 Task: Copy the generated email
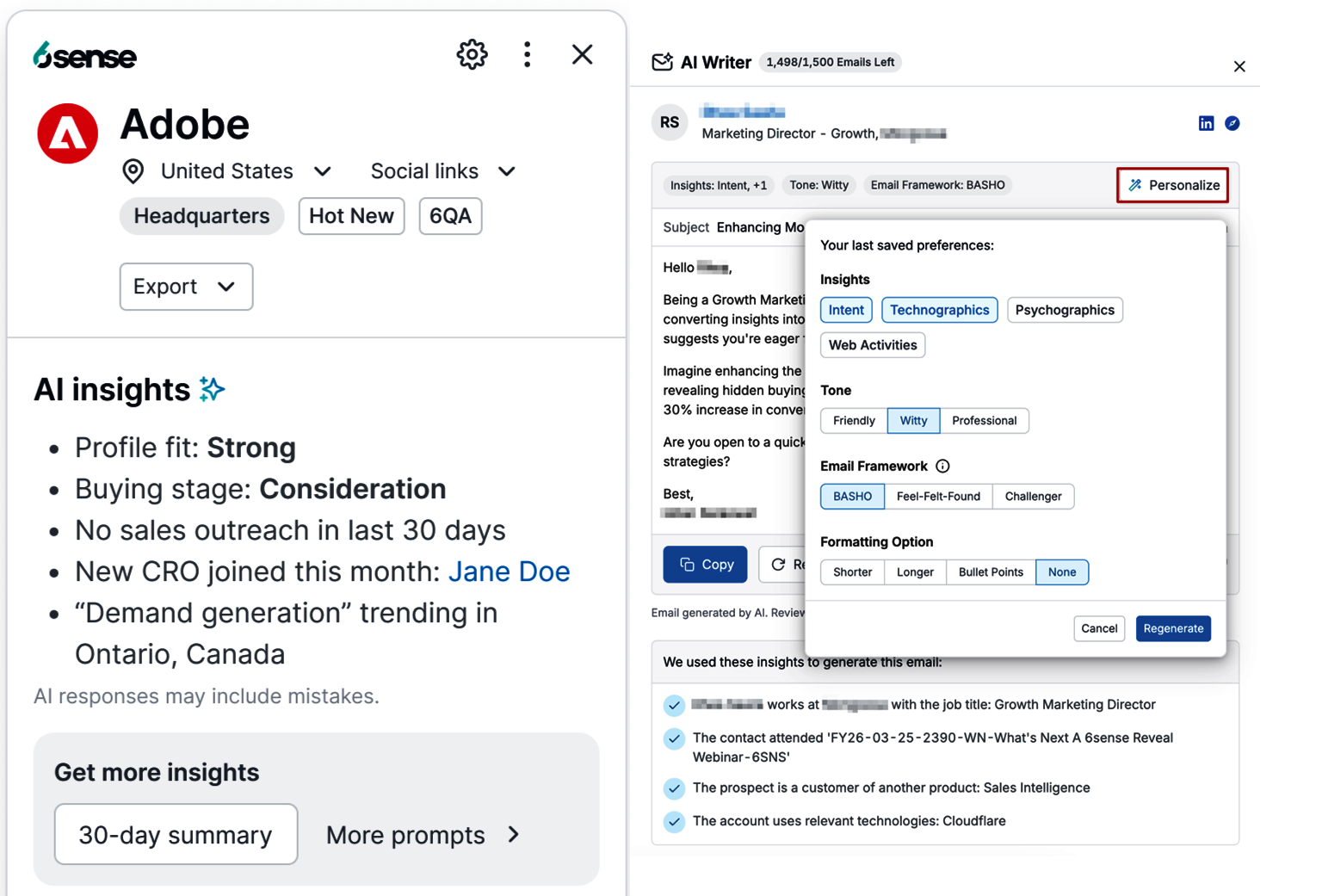coord(705,565)
